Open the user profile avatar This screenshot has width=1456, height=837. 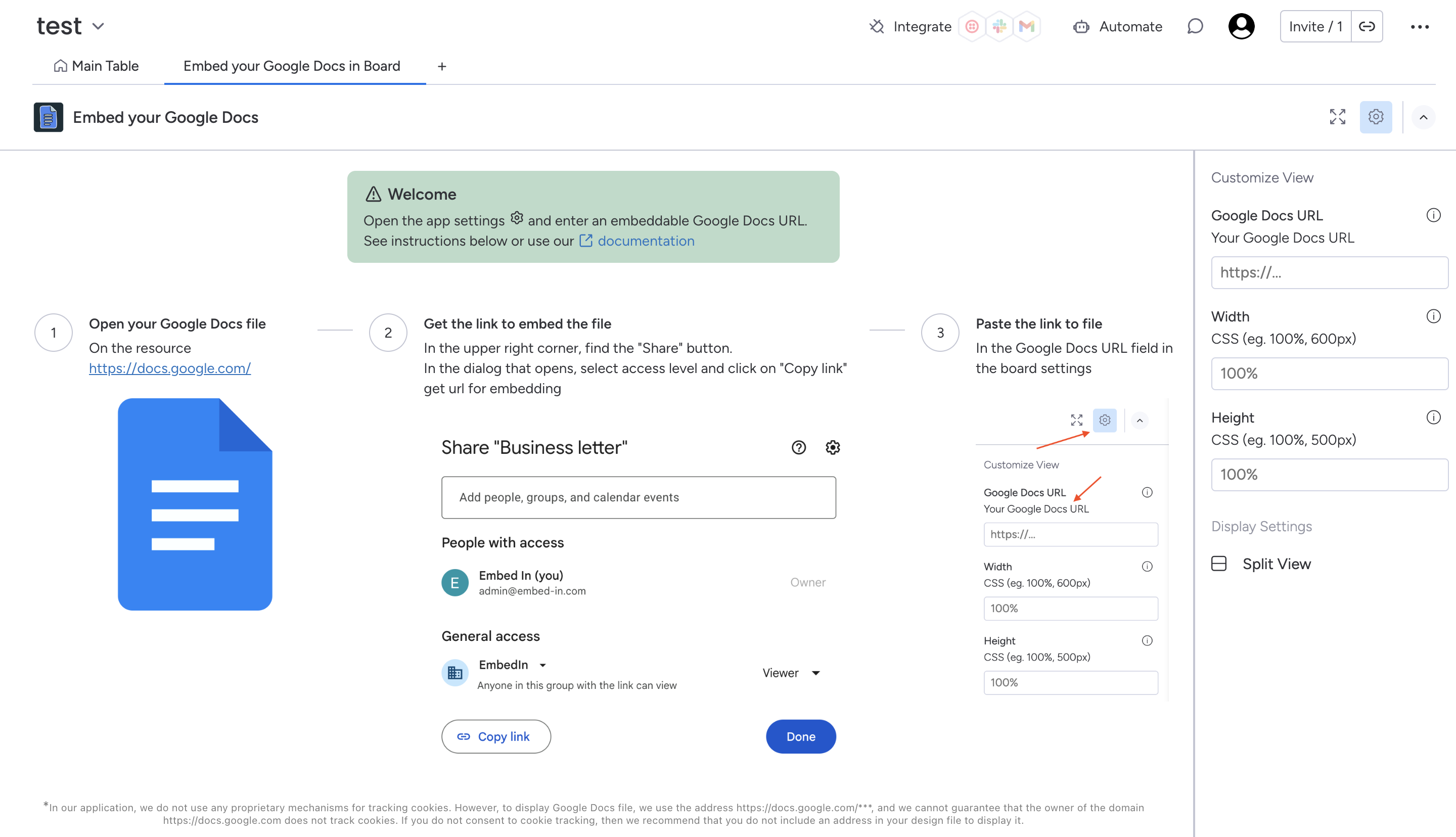click(1241, 26)
